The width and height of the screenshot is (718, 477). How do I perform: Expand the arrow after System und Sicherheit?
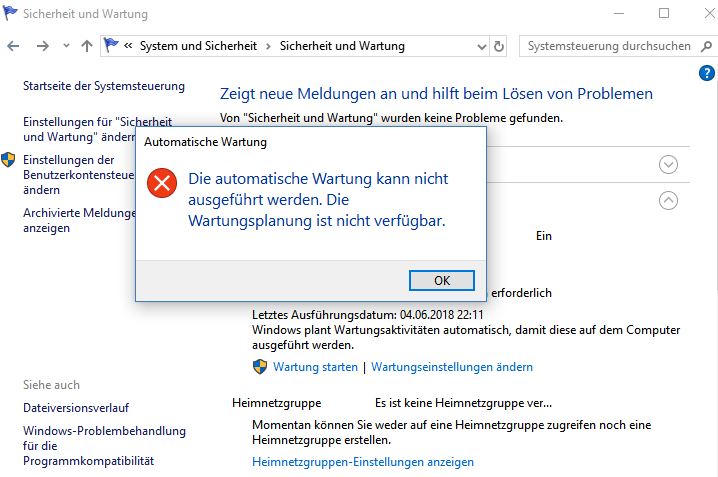(268, 46)
